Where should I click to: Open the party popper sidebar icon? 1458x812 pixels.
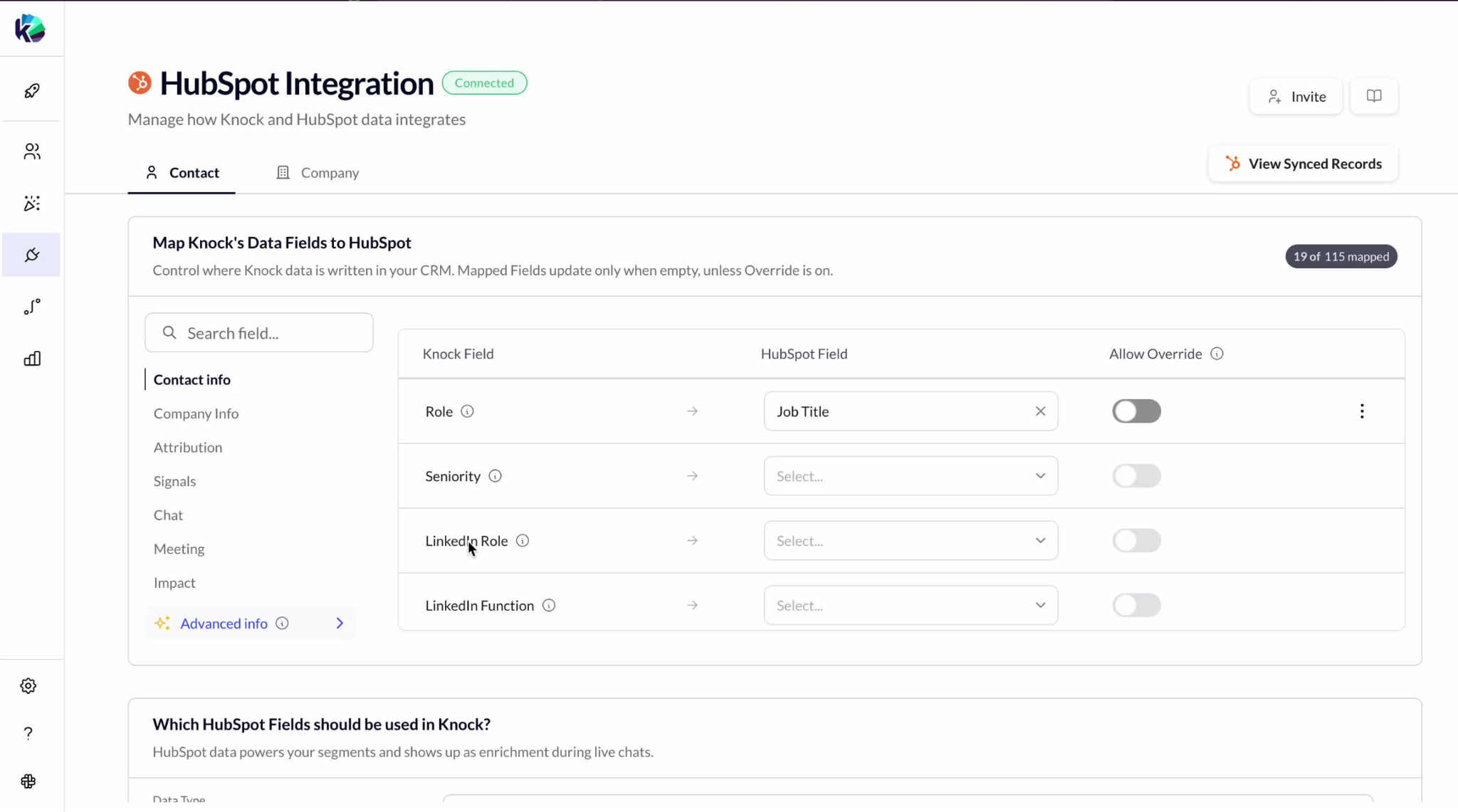(x=32, y=204)
